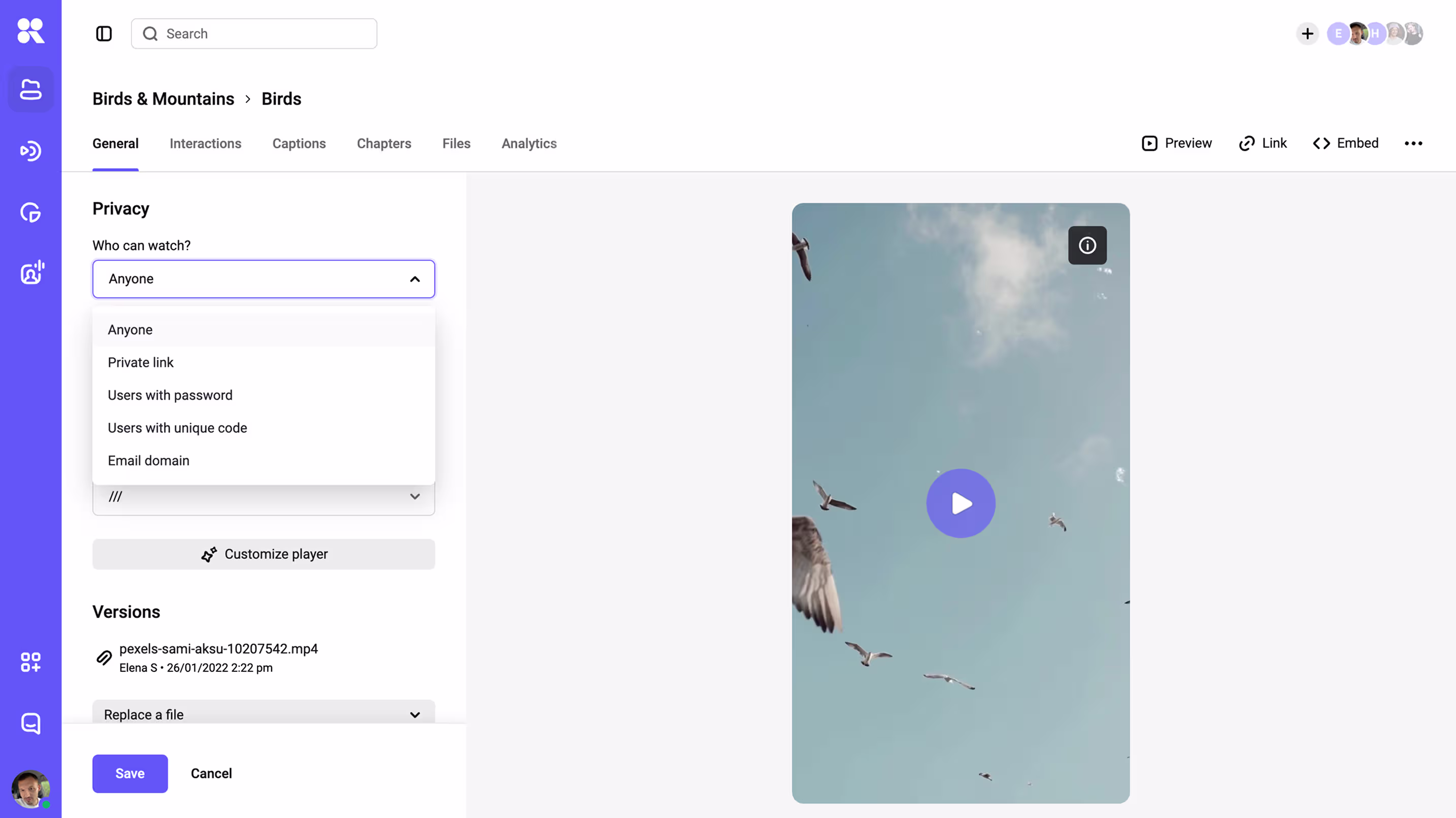Open the user profile avatar in the sidebar

30,789
